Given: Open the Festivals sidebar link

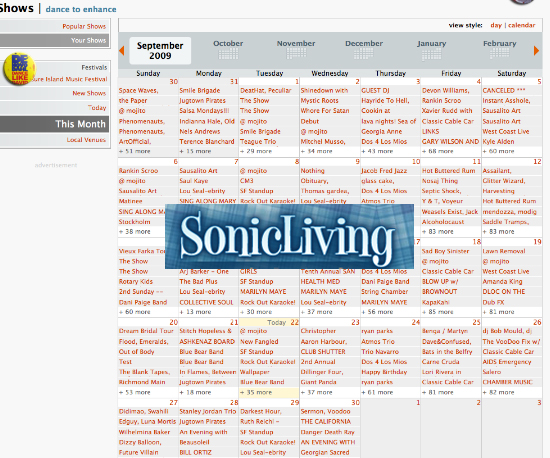Looking at the screenshot, I should pos(94,67).
